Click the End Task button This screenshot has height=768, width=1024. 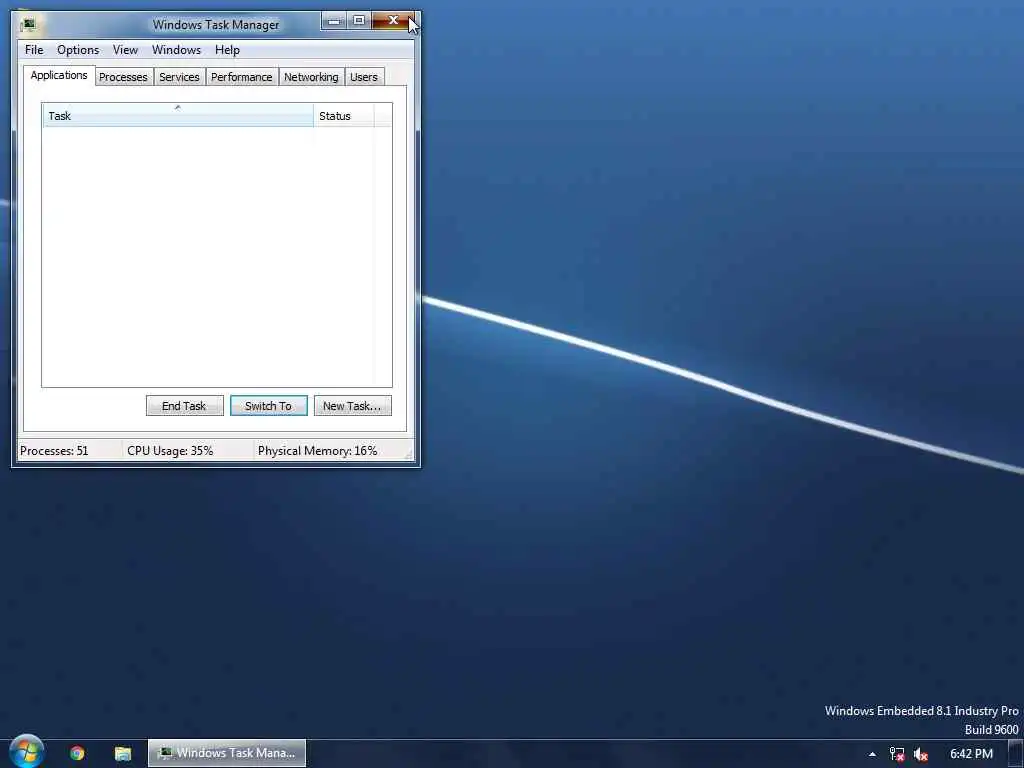pos(184,406)
